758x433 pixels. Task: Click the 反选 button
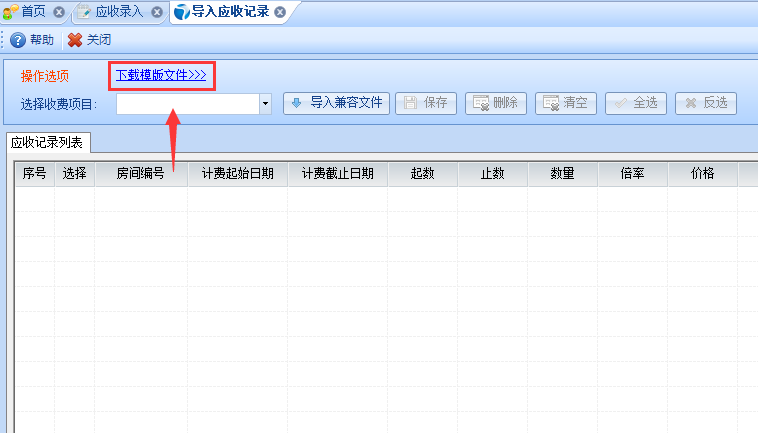tap(706, 103)
